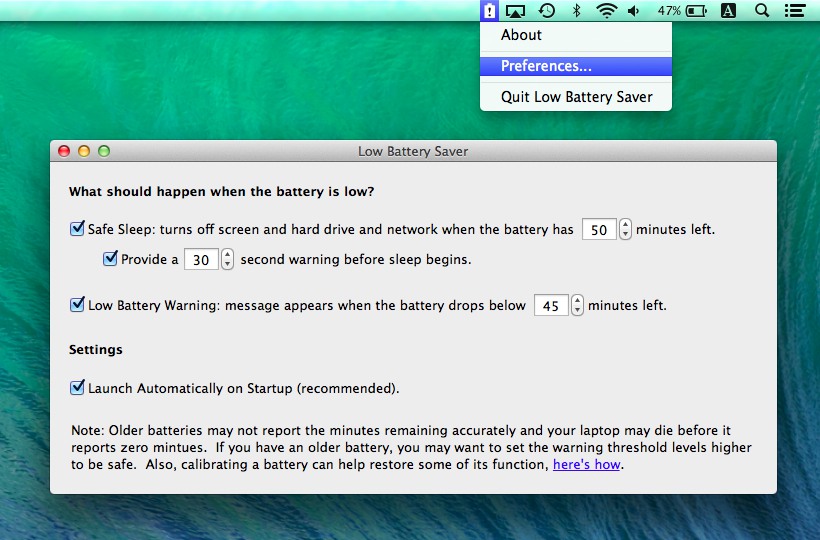
Task: Click the 'What should happen when the battery is low?' heading
Action: point(222,192)
